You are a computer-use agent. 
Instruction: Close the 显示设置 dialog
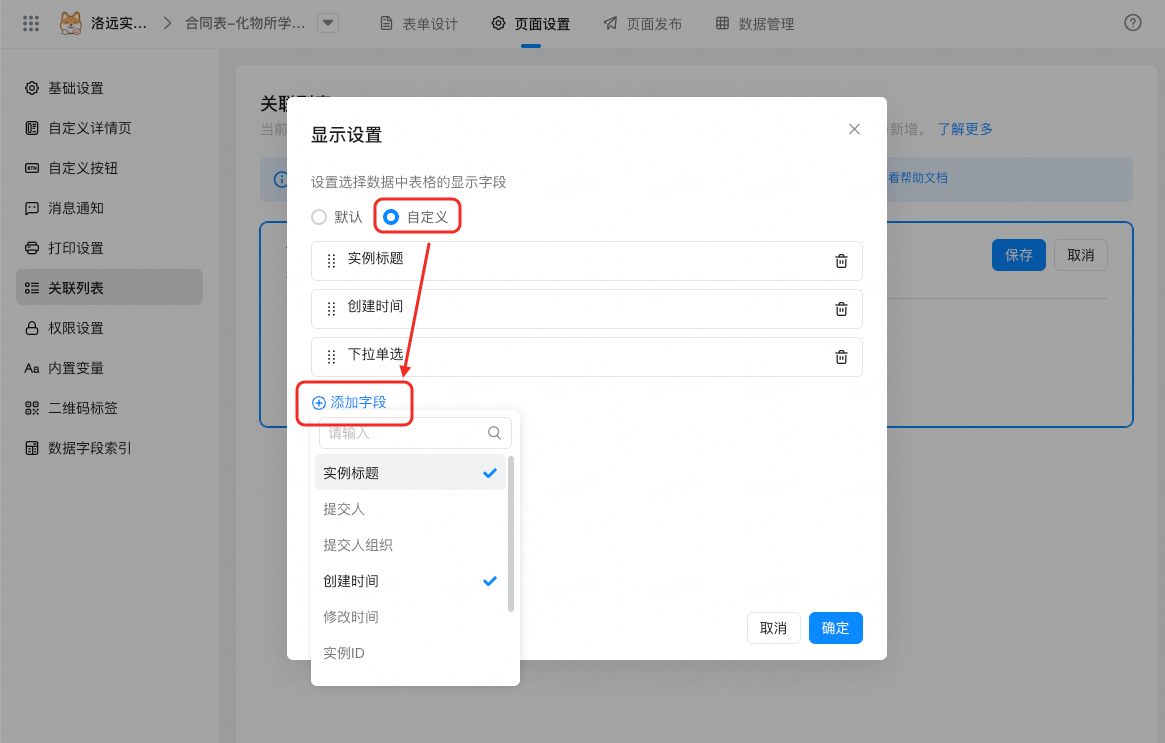(854, 129)
